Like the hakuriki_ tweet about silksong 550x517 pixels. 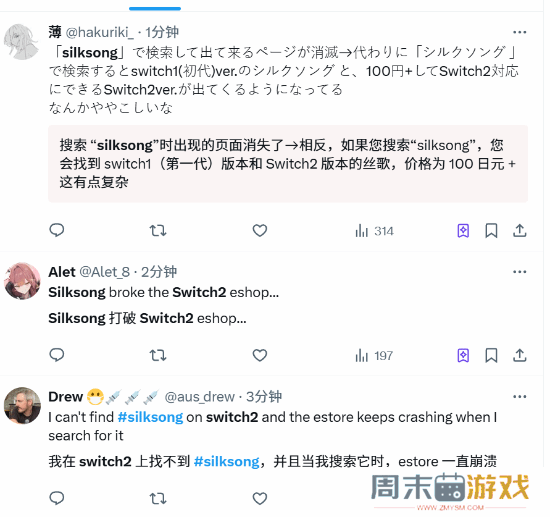[x=260, y=230]
